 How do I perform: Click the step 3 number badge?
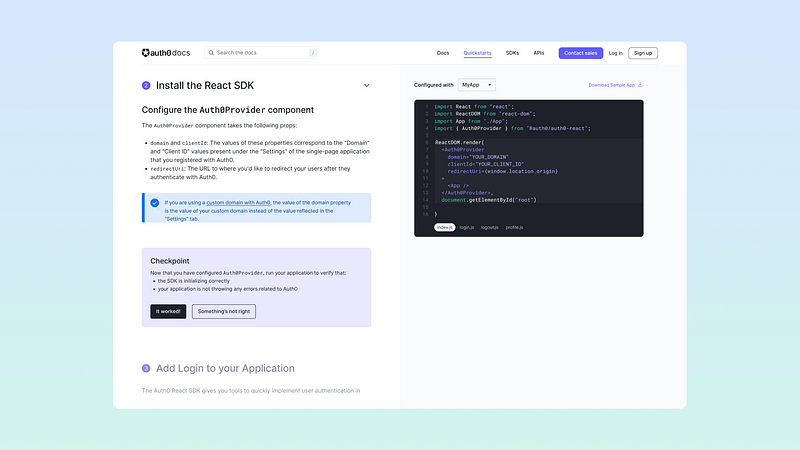pos(146,368)
